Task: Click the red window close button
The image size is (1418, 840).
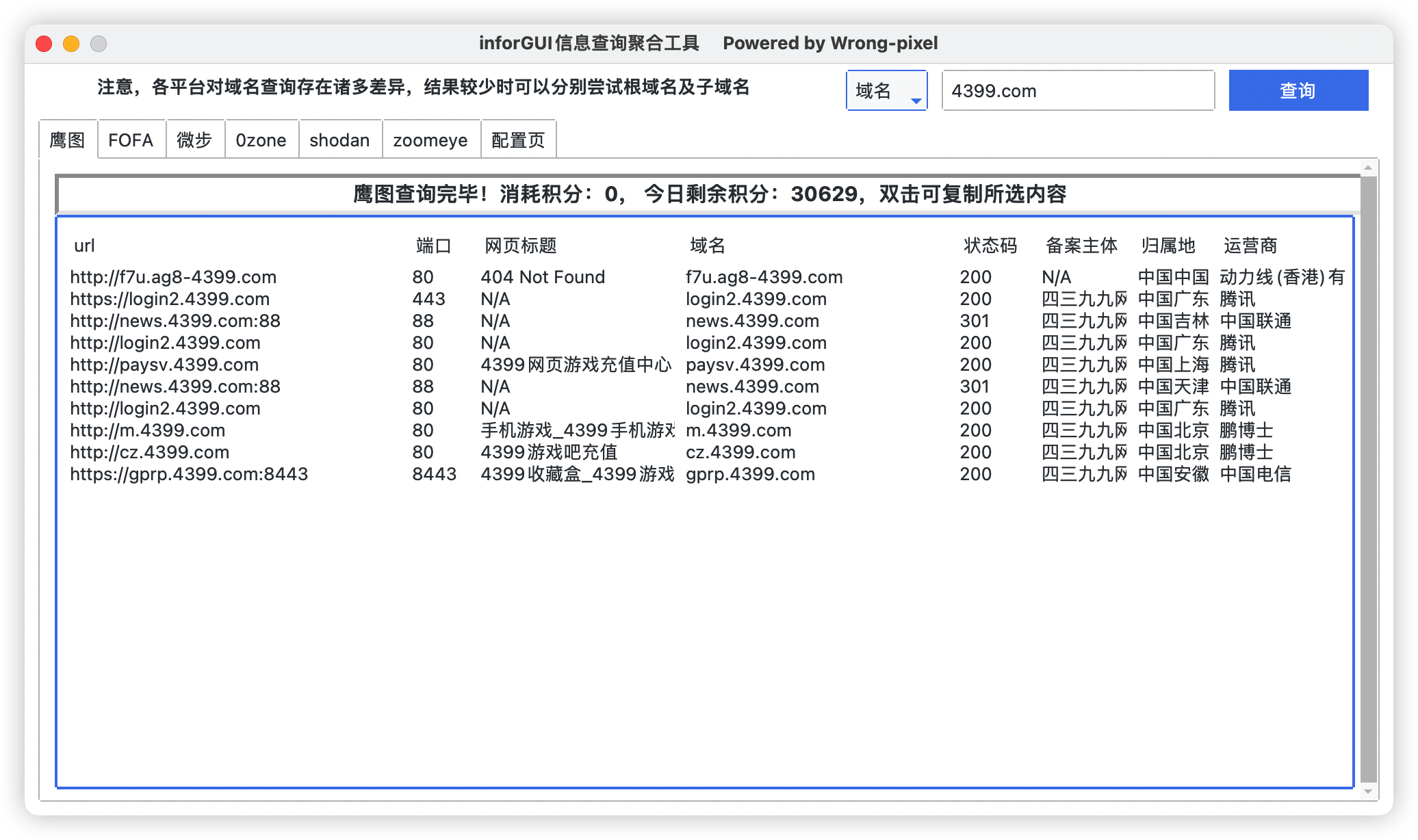Action: point(44,44)
